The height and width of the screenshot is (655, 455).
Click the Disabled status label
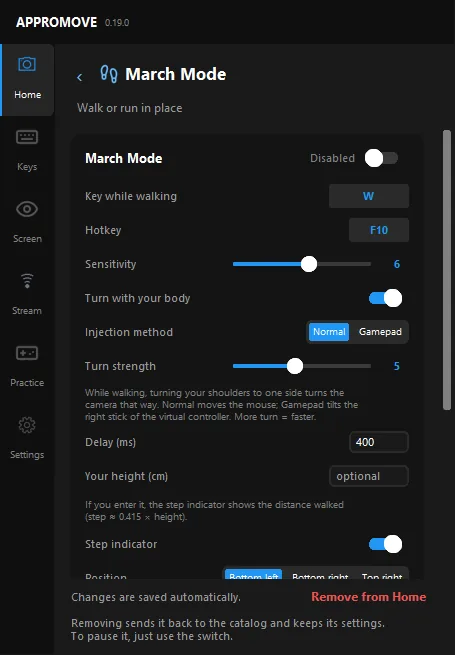(332, 158)
